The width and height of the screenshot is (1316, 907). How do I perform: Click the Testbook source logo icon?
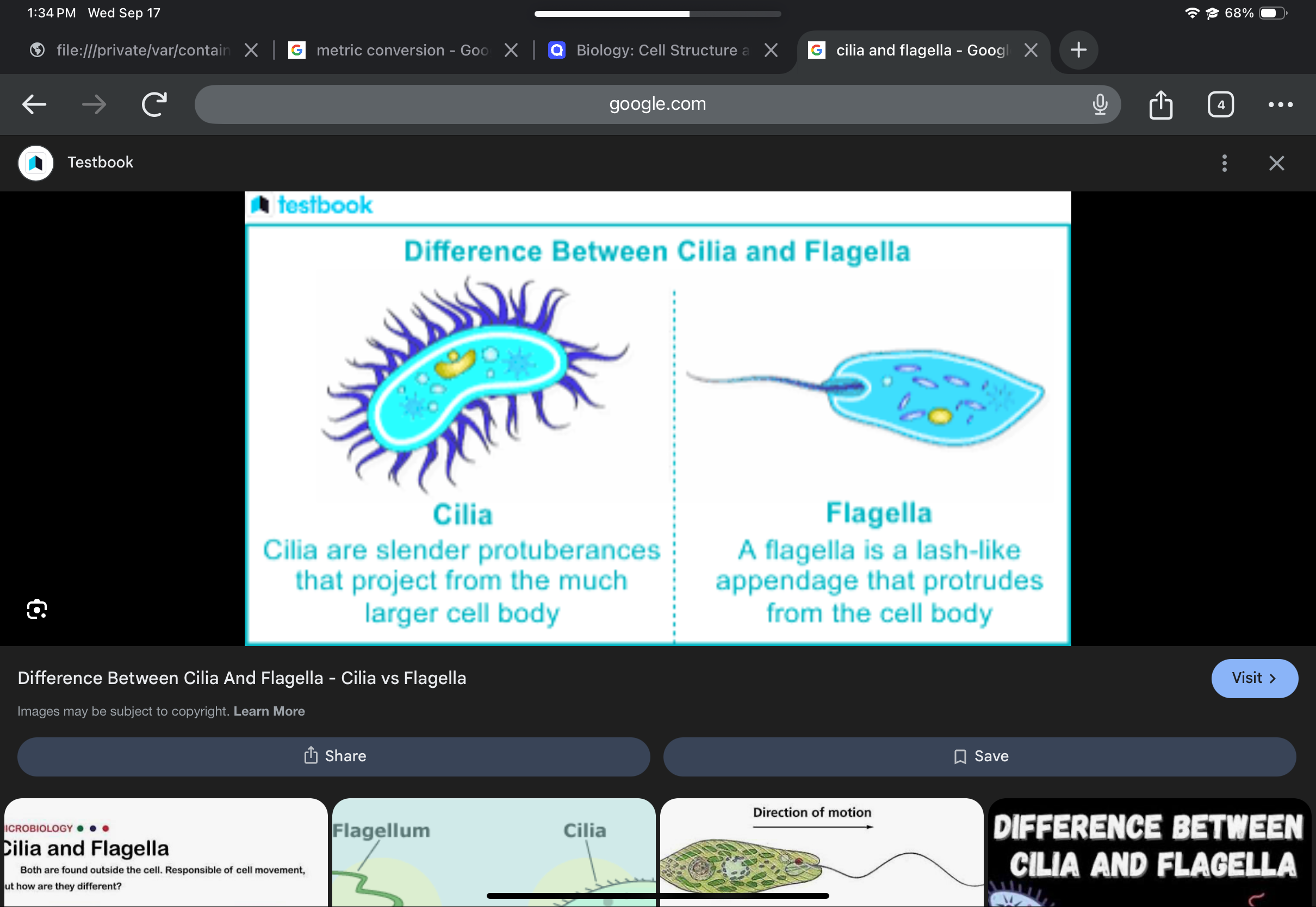tap(36, 163)
